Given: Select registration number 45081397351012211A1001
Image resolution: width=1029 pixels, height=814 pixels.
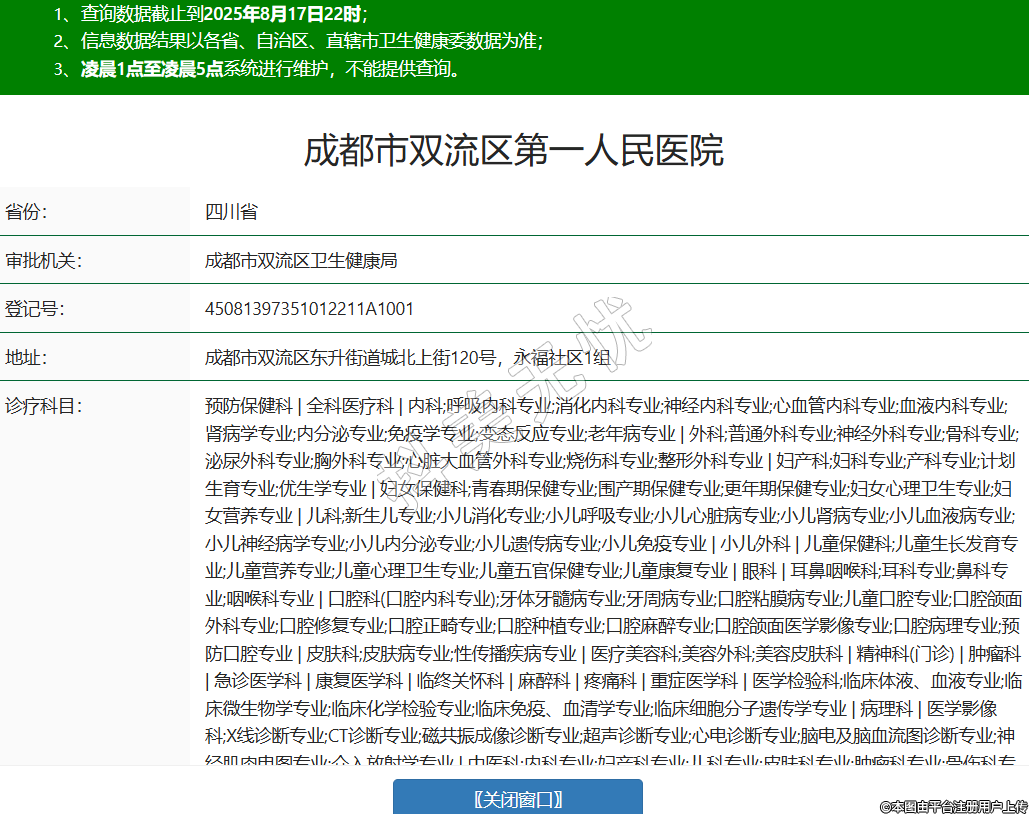Looking at the screenshot, I should tap(309, 309).
